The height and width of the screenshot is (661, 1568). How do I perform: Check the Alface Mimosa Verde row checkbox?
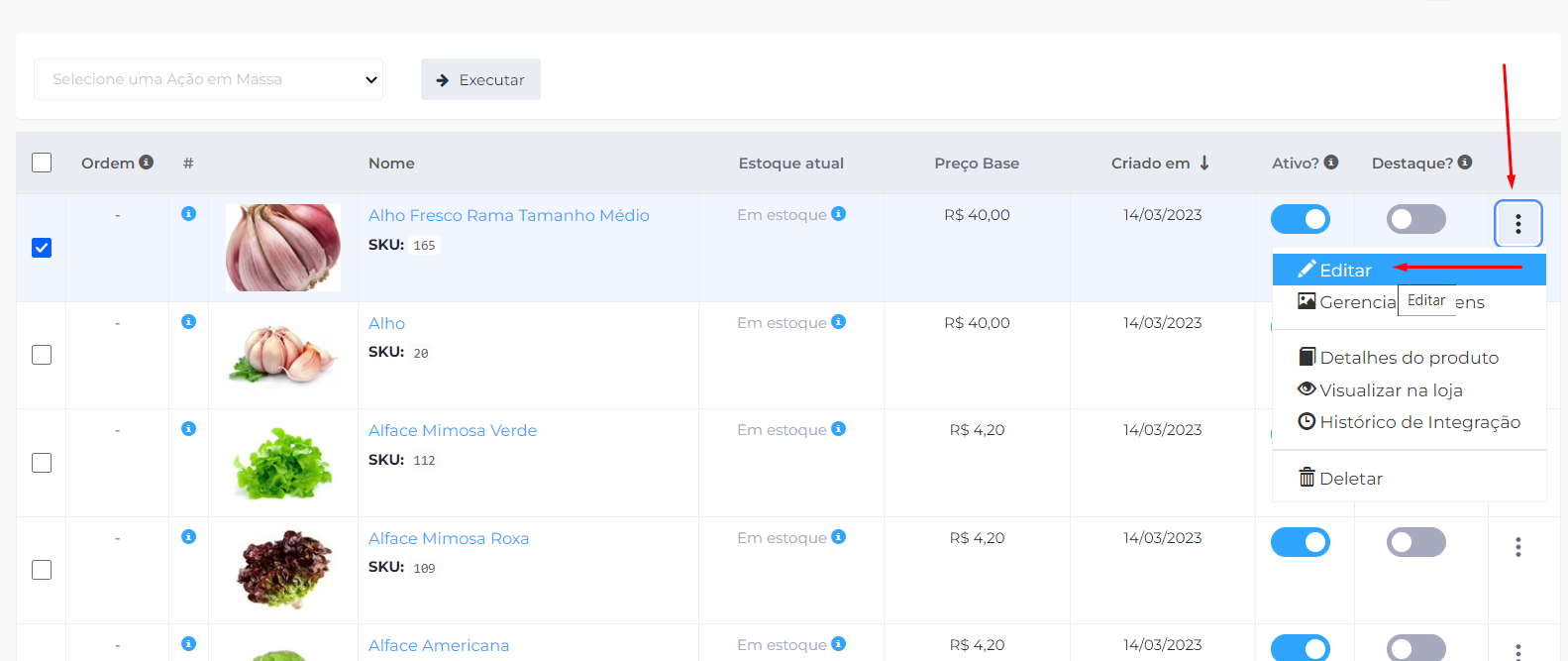(42, 463)
